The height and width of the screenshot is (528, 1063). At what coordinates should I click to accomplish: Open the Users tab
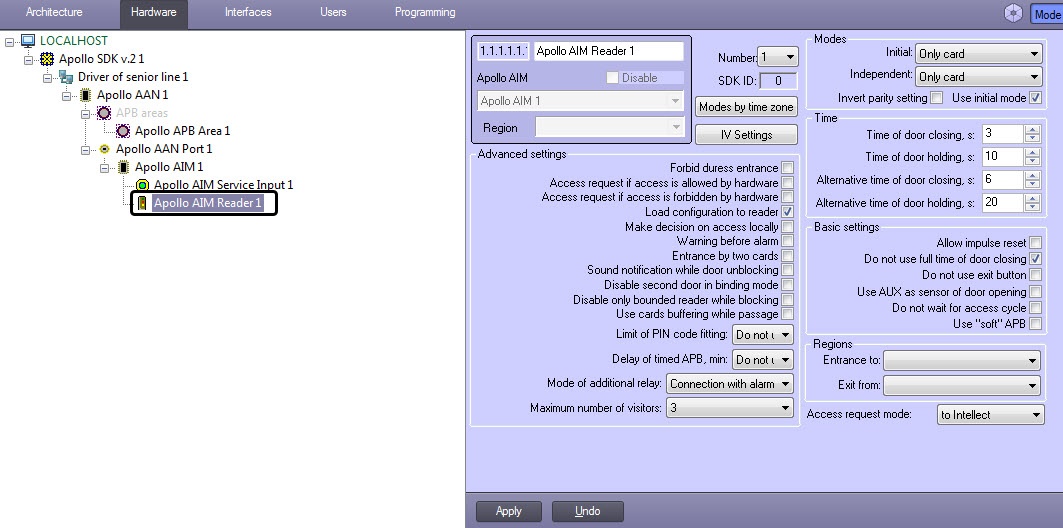coord(333,12)
